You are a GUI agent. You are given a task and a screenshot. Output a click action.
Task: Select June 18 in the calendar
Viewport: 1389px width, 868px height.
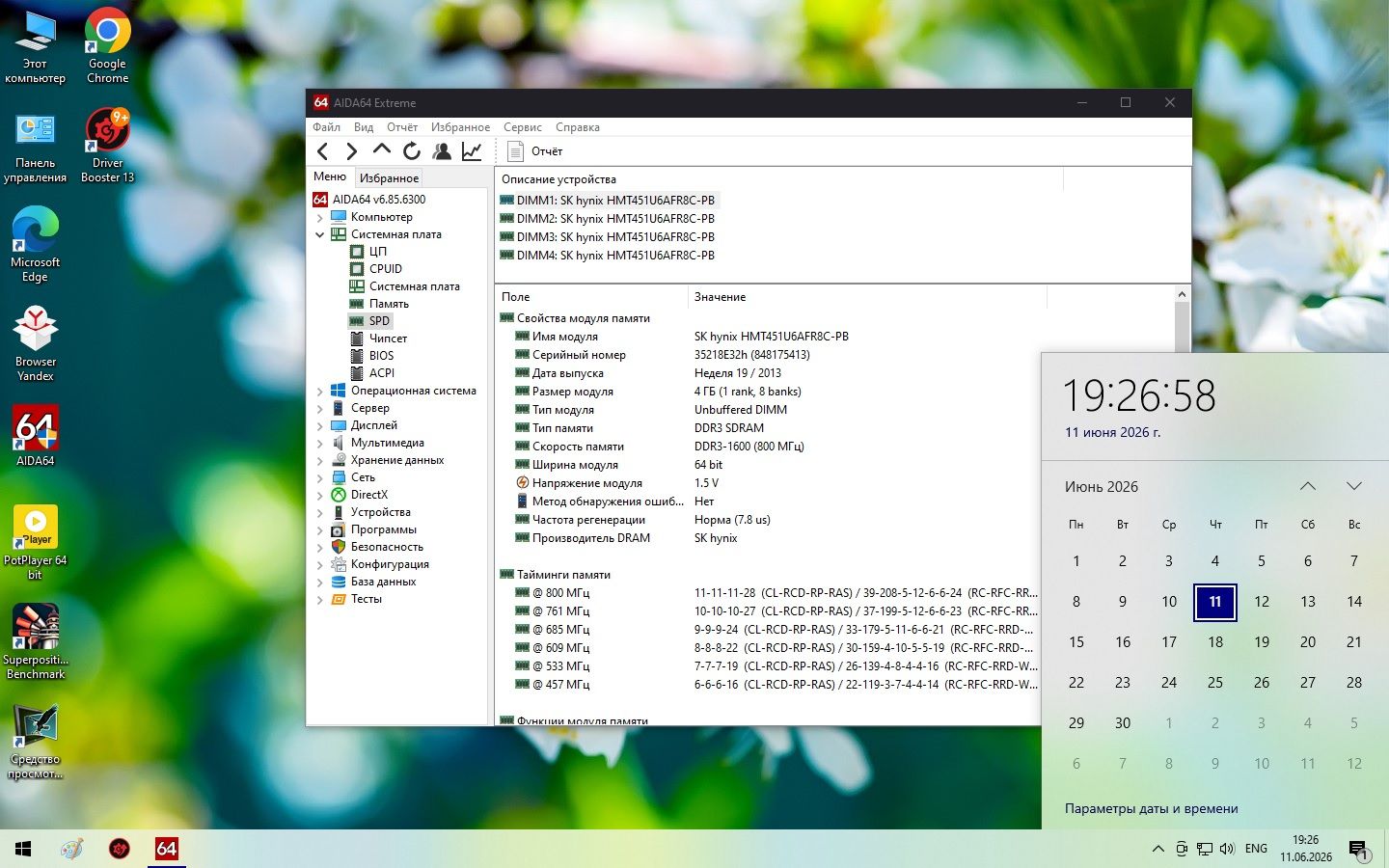pos(1215,642)
